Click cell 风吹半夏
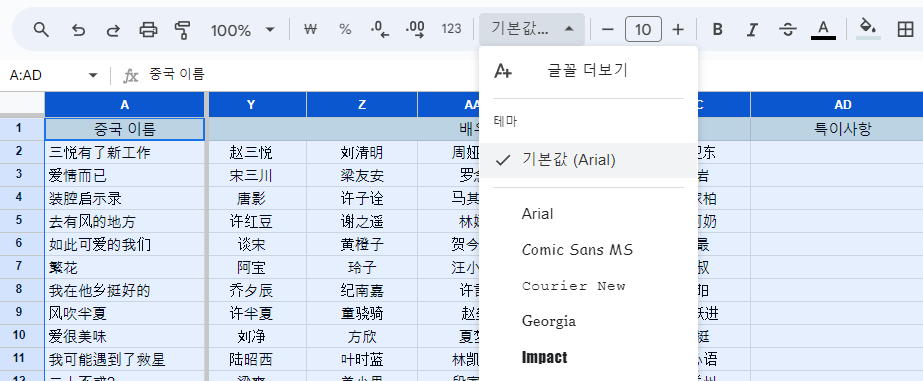923x381 pixels. [125, 313]
